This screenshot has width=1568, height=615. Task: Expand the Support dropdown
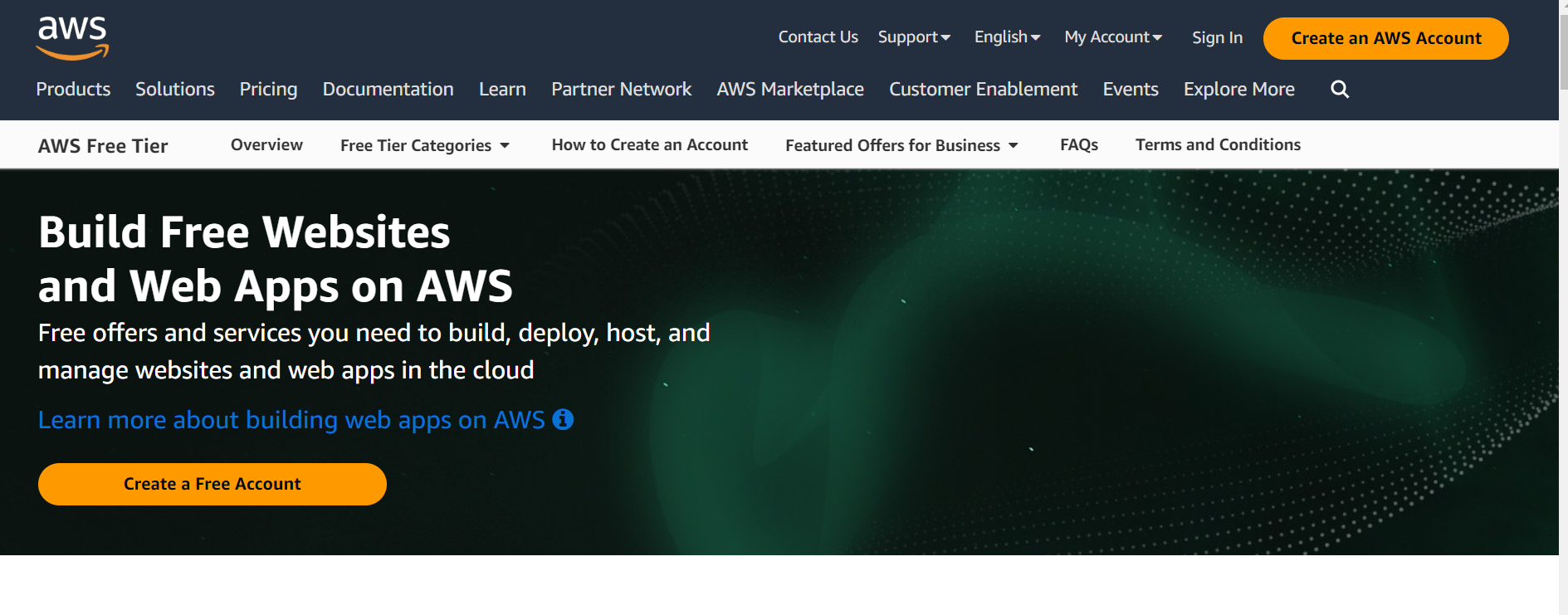point(914,37)
